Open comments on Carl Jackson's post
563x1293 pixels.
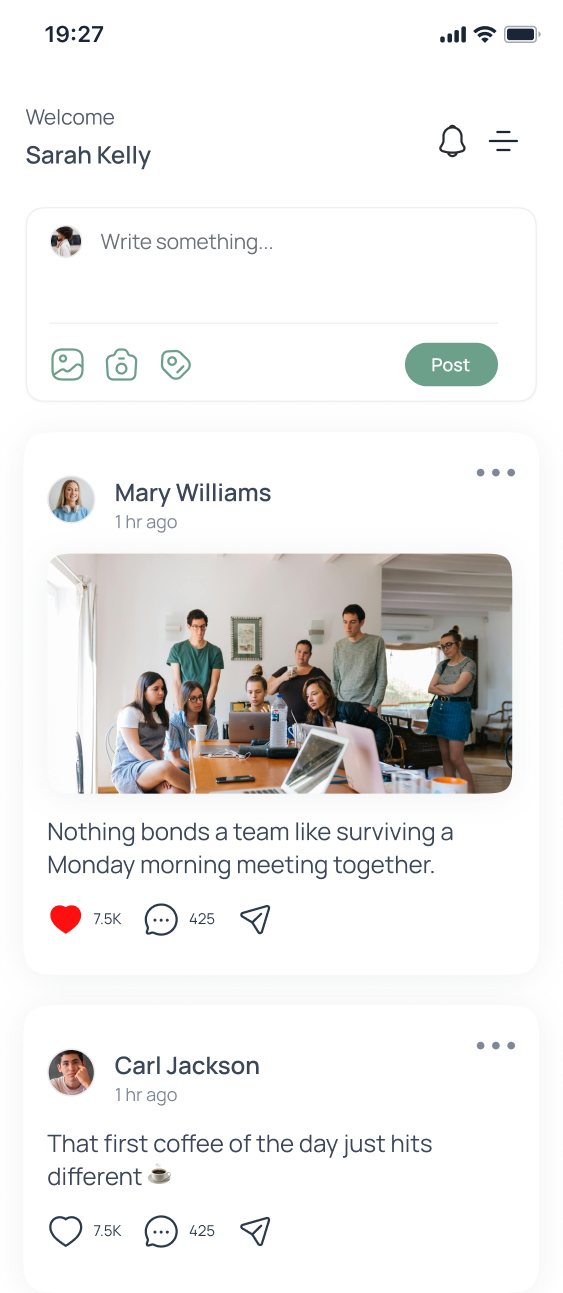click(x=161, y=1231)
